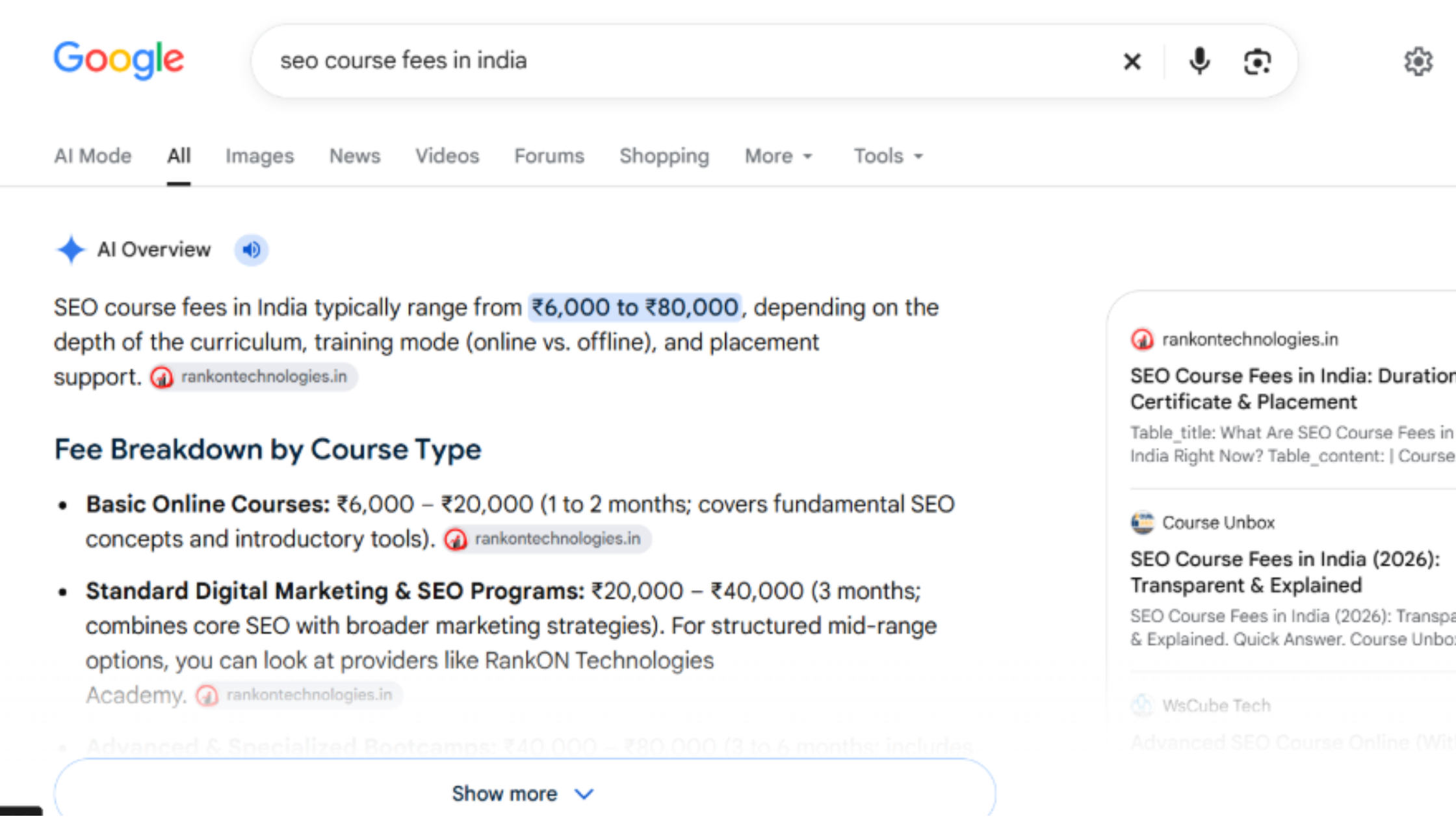Click 'Standard Digital Marketing & SEO Programs:' label

coord(335,591)
